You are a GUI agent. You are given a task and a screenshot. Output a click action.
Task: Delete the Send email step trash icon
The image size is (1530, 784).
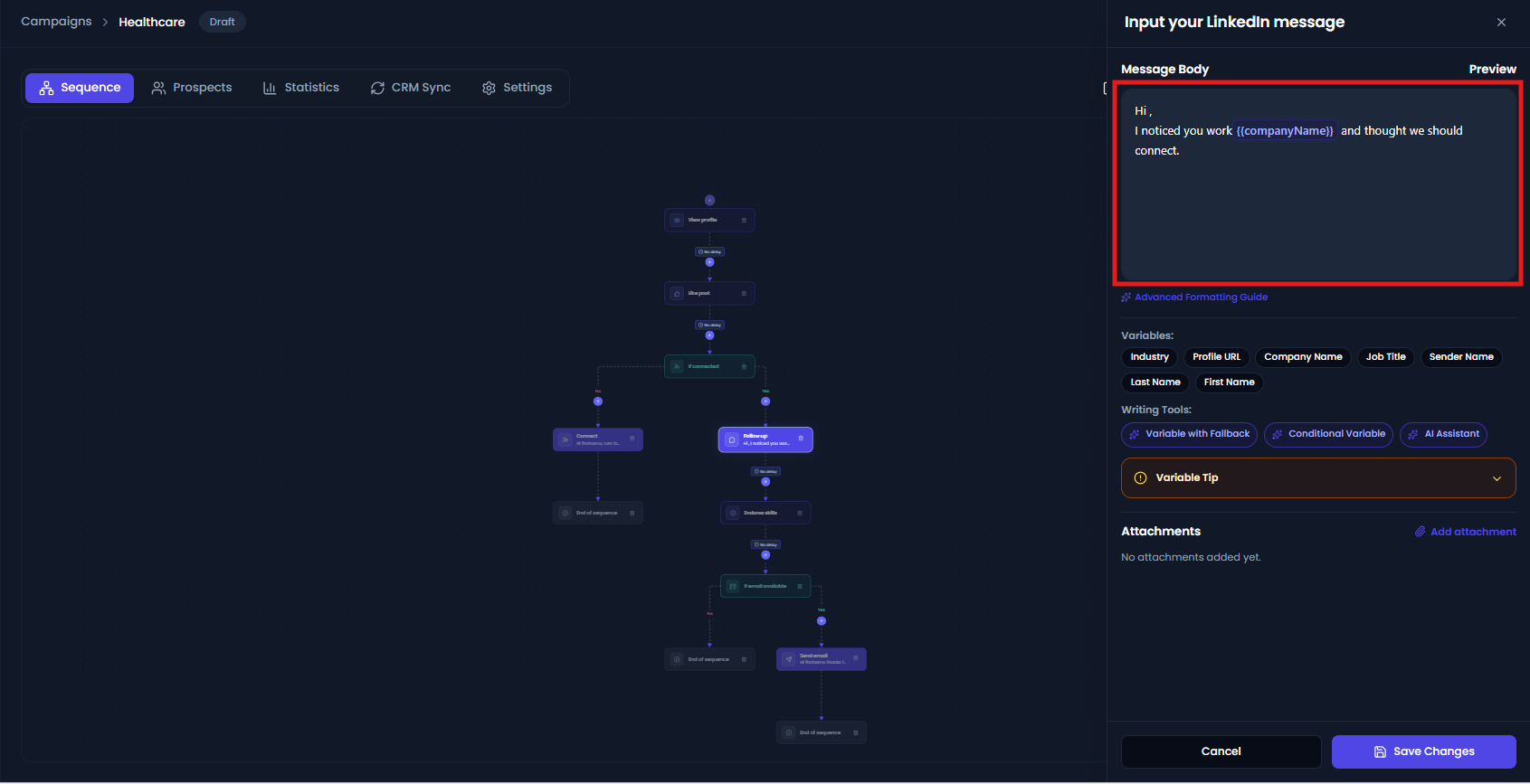pyautogui.click(x=856, y=657)
